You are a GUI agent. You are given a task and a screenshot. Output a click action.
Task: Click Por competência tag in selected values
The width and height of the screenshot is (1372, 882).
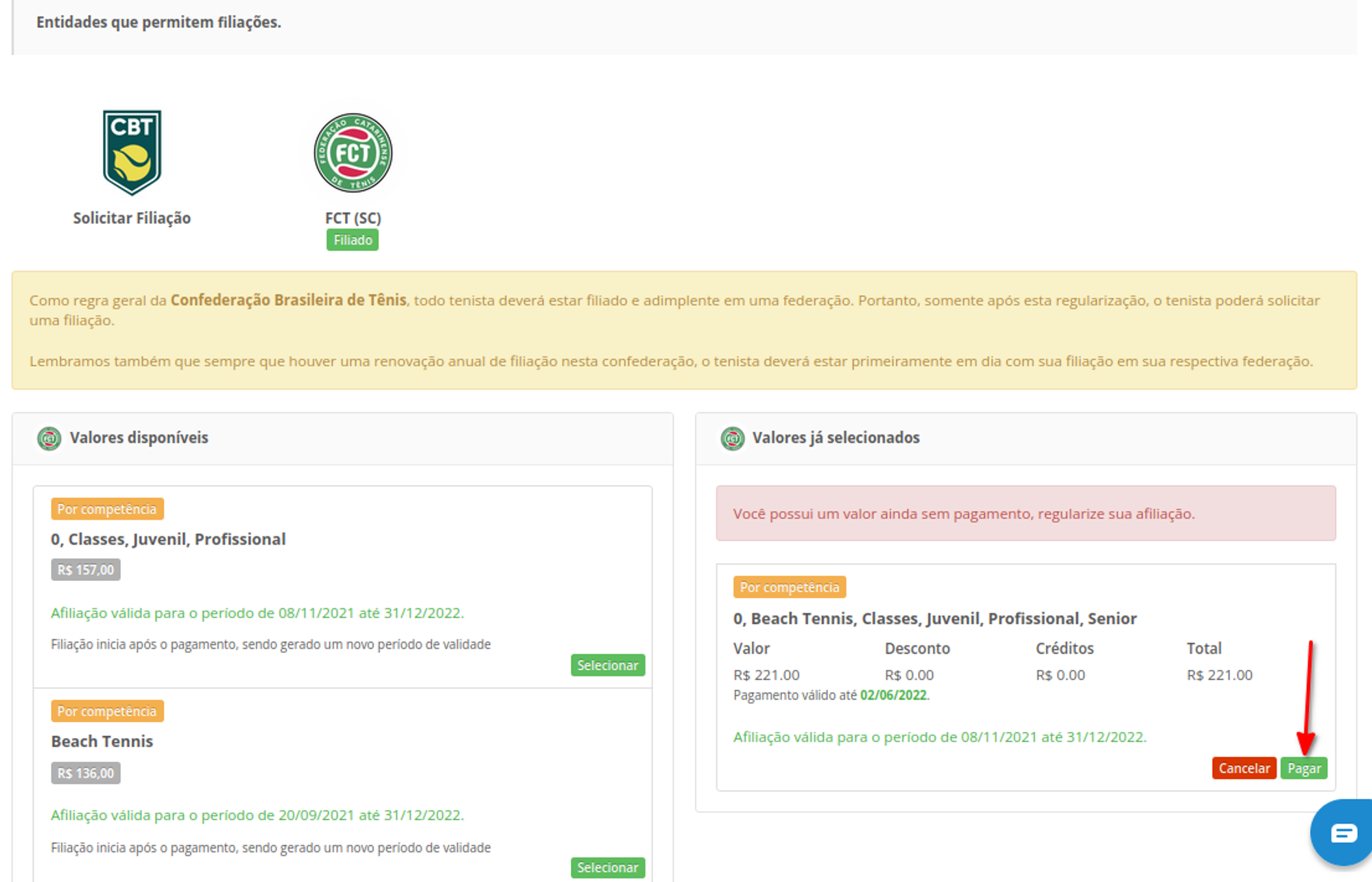[x=789, y=587]
